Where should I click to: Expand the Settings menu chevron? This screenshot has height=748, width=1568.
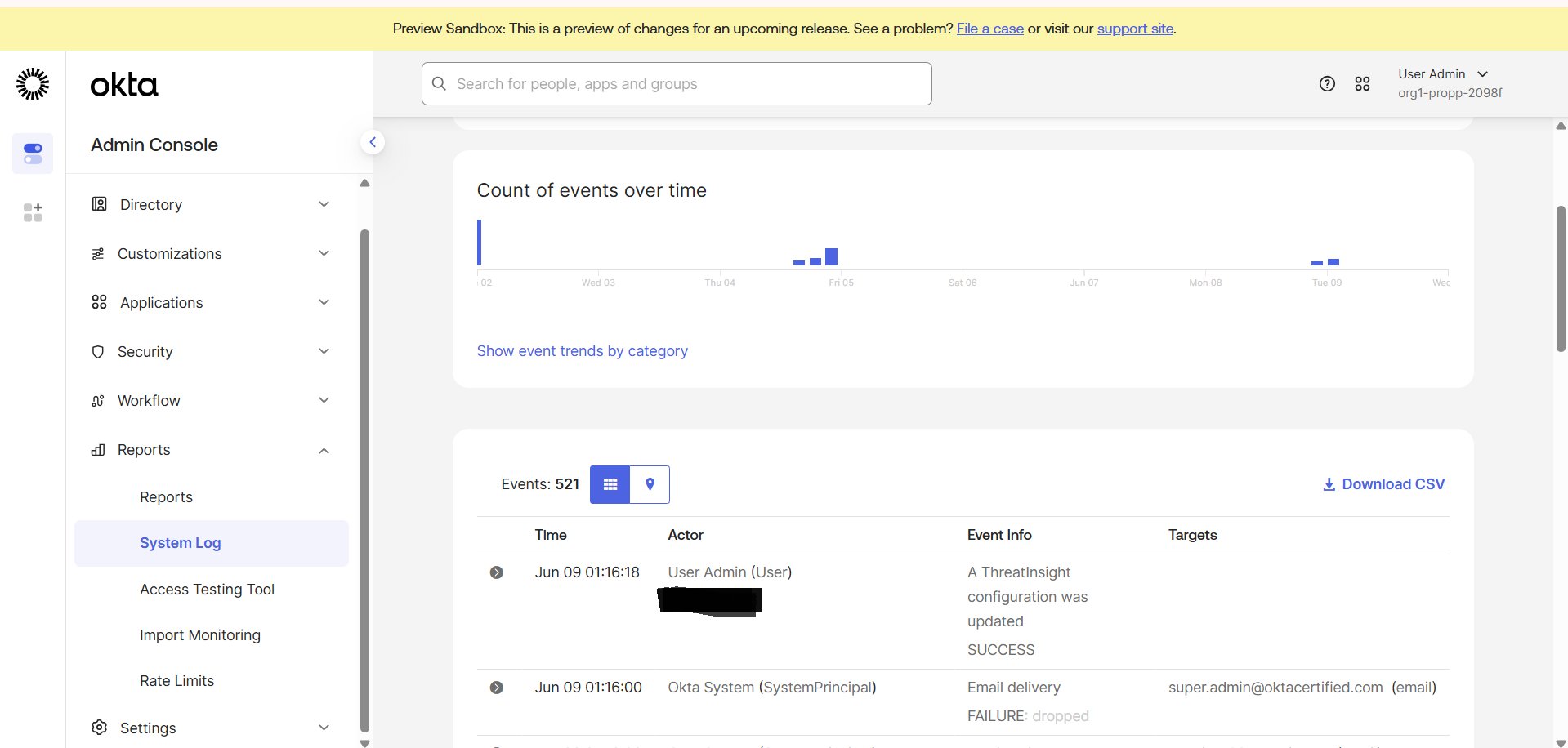click(x=324, y=728)
